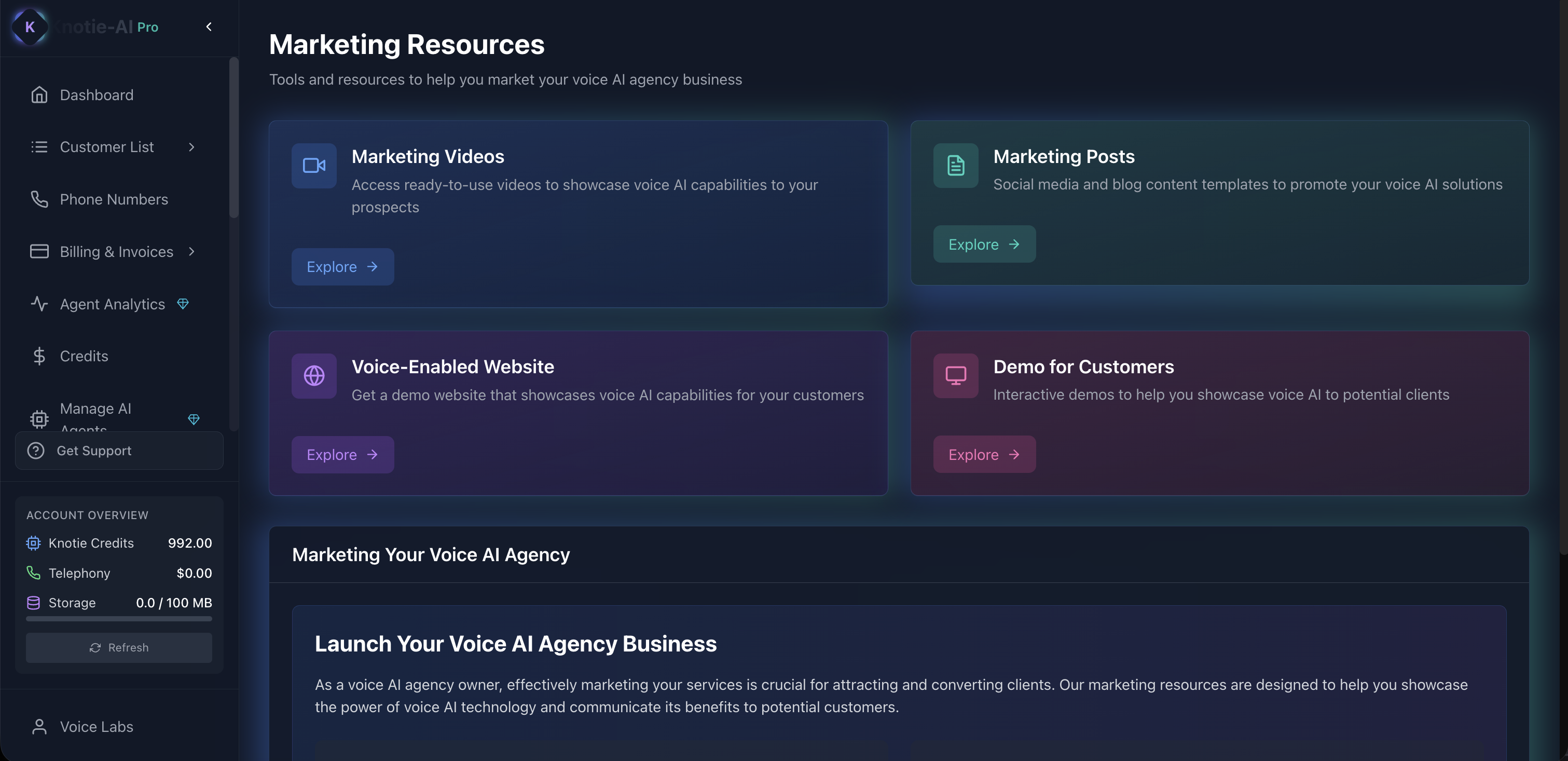Explore Marketing Videos resources

[342, 267]
